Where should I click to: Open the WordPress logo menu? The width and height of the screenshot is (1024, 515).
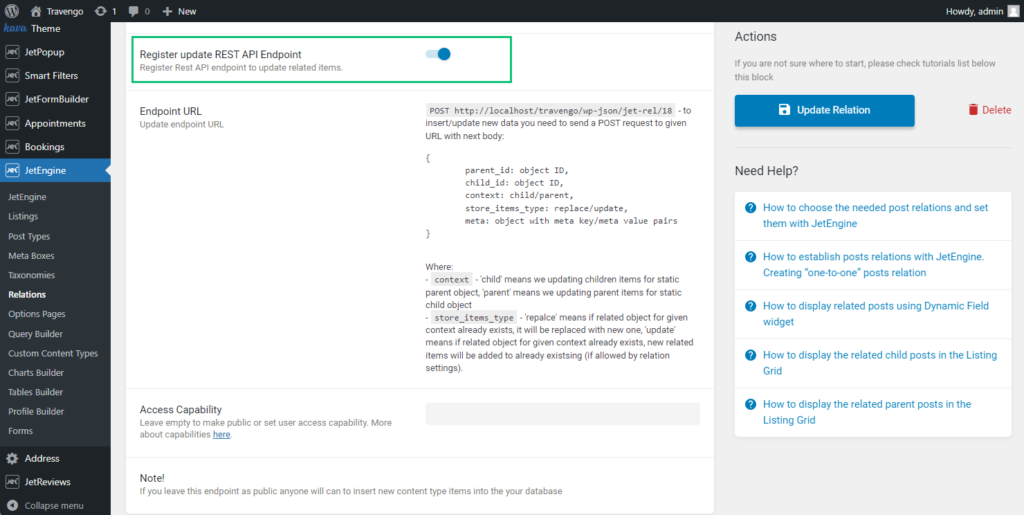12,11
